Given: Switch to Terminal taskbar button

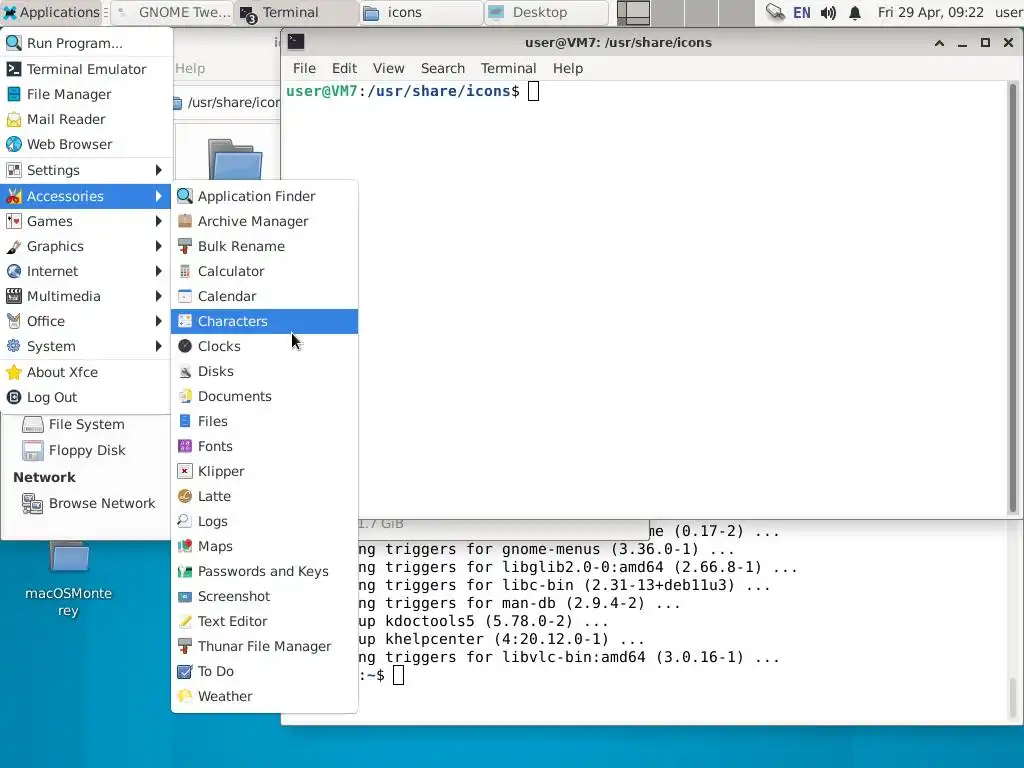Looking at the screenshot, I should pos(297,12).
